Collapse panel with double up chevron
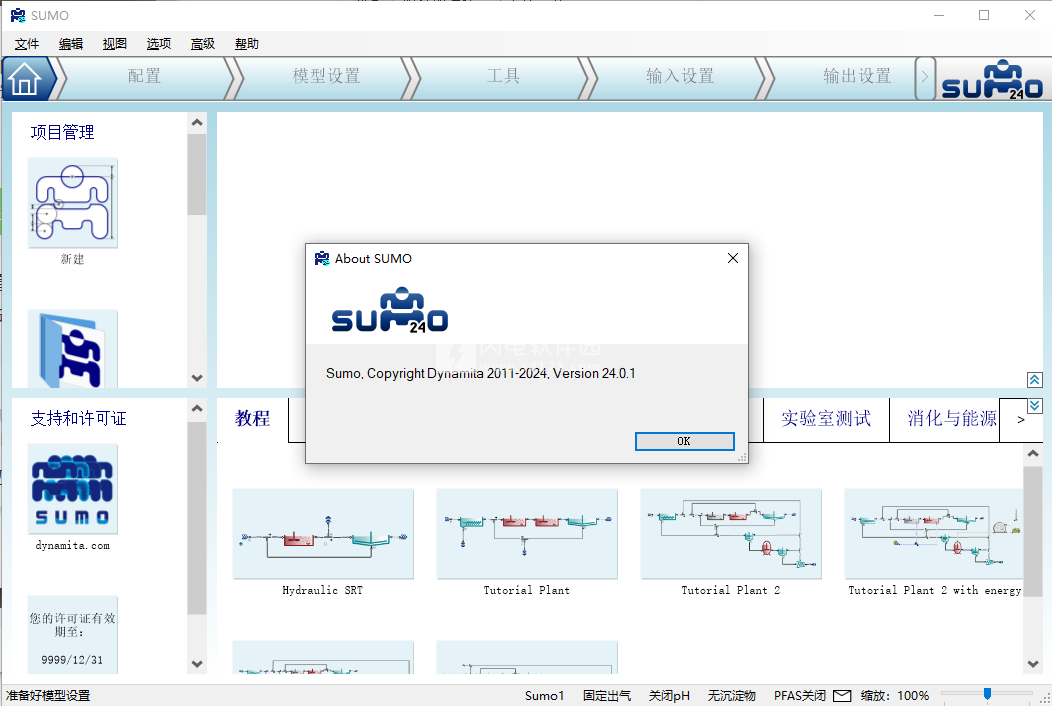 click(x=1034, y=380)
